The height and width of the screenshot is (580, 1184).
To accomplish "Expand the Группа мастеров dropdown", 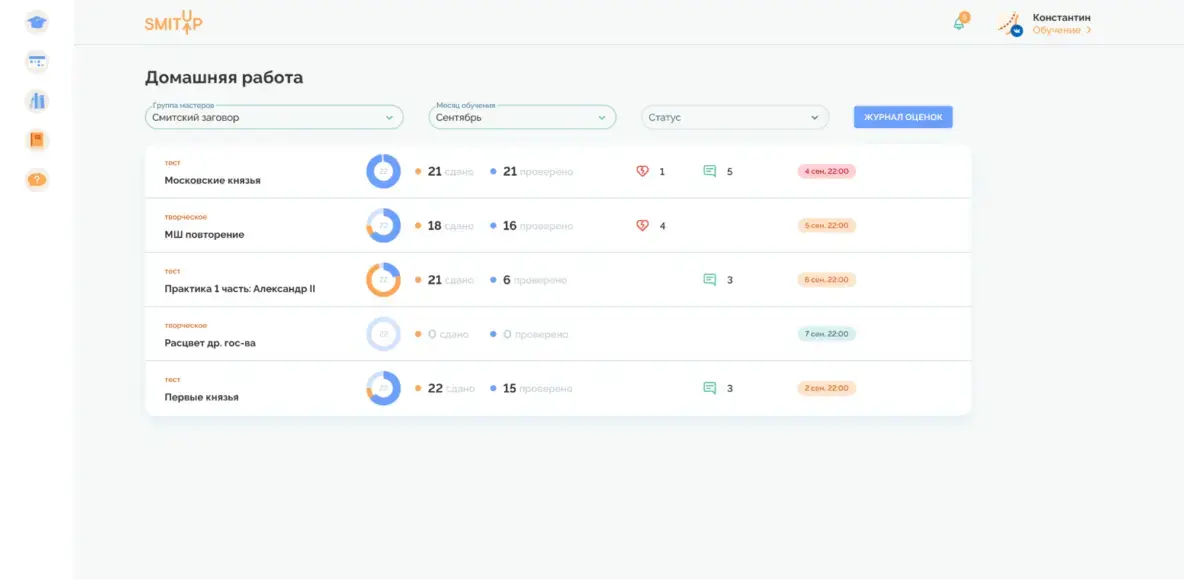I will point(273,117).
